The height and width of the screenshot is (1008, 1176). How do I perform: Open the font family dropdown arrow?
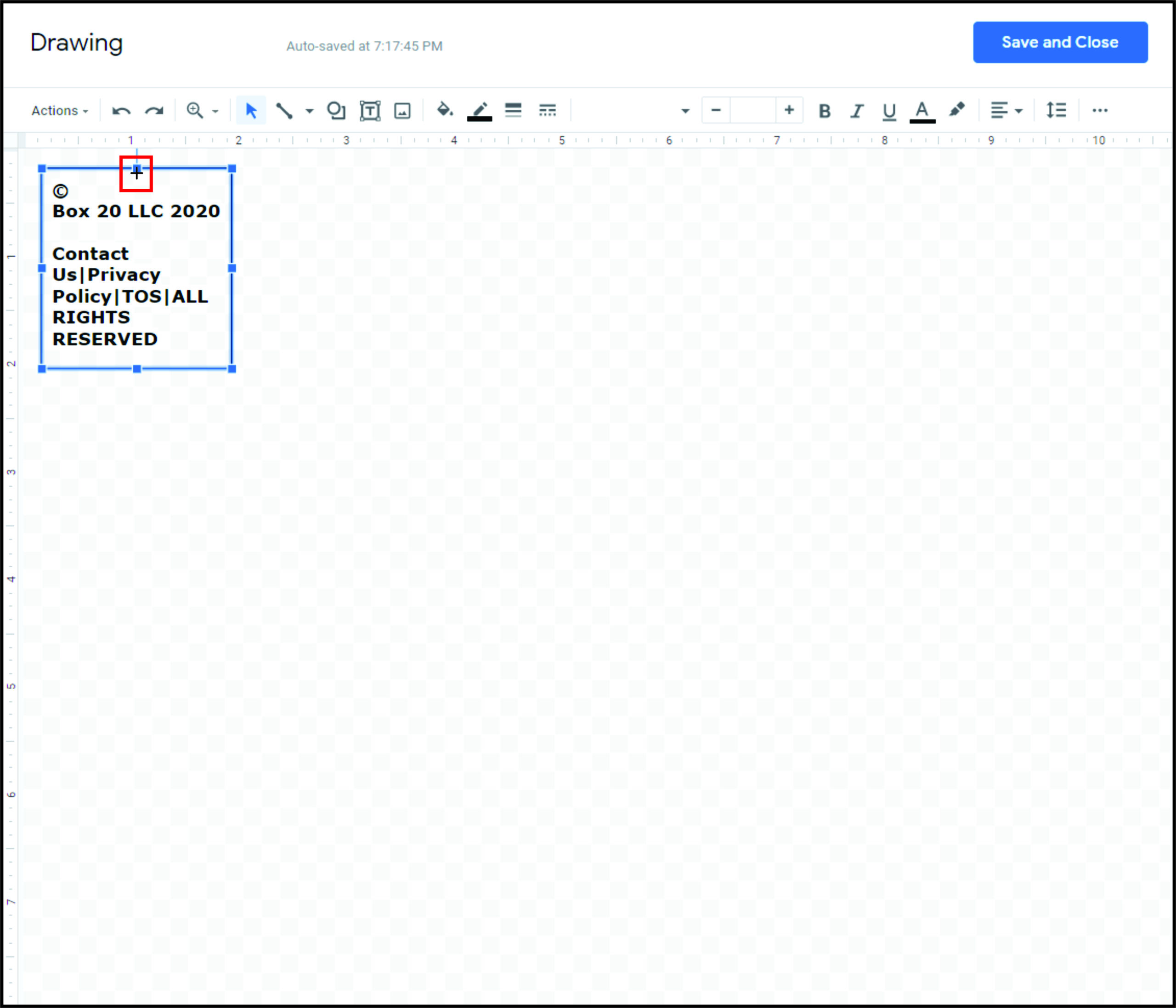[x=685, y=111]
